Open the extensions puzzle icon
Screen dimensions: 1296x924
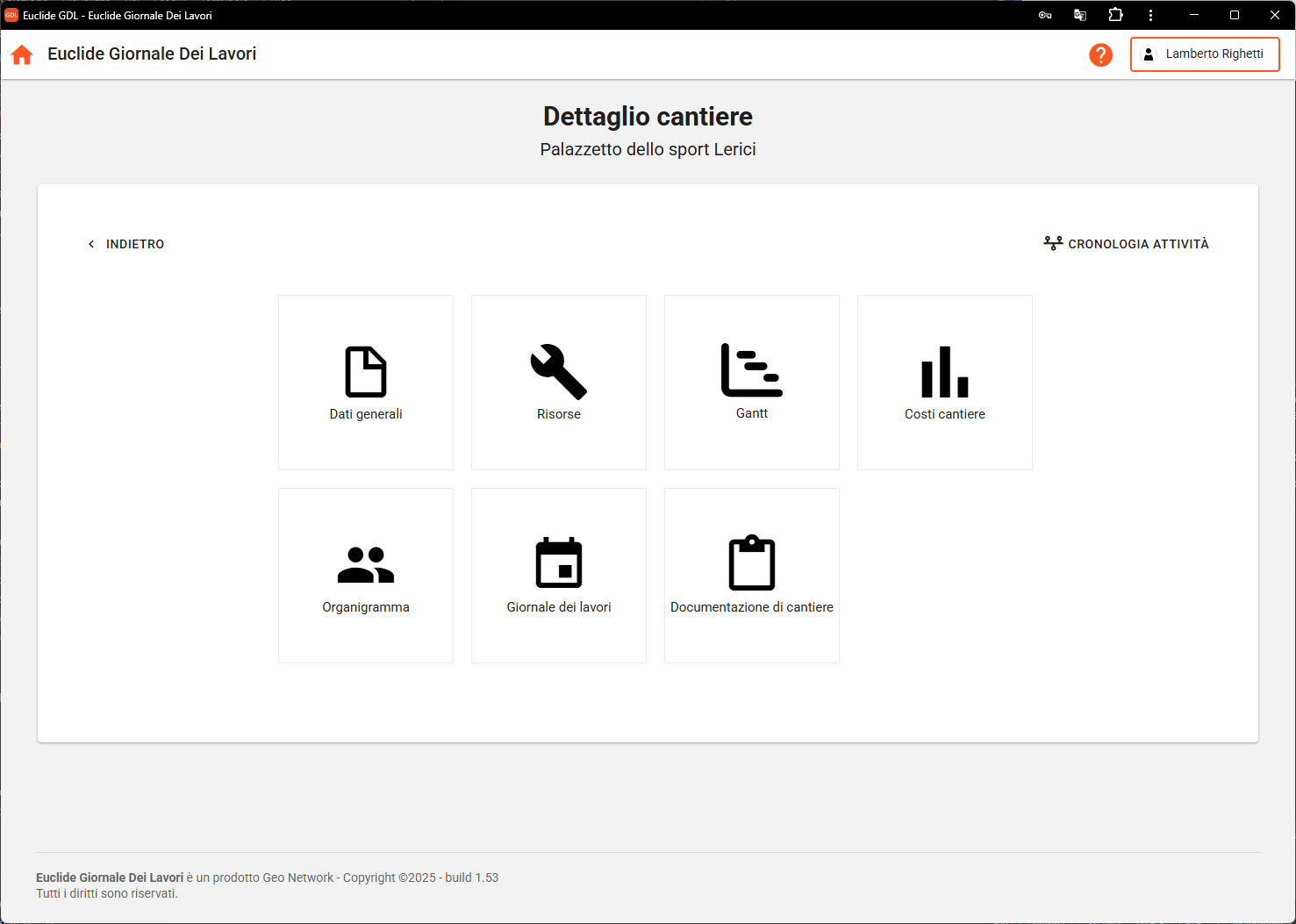[x=1115, y=15]
